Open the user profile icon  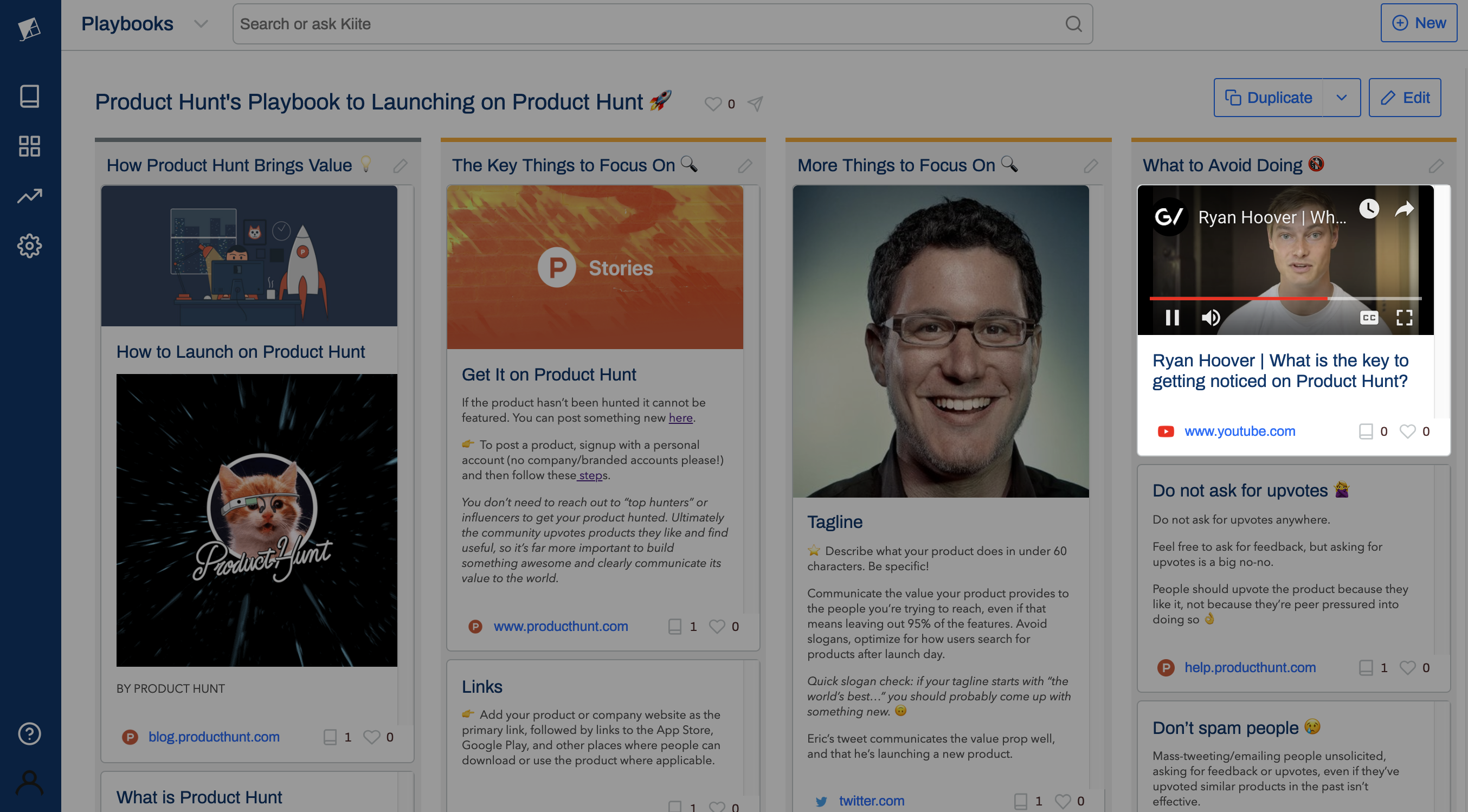pos(30,782)
